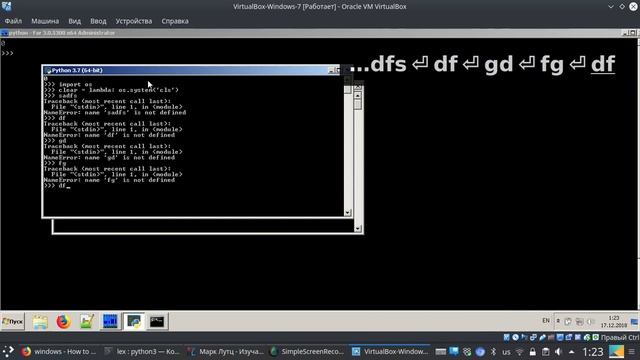Open the Вид menu

click(x=74, y=21)
